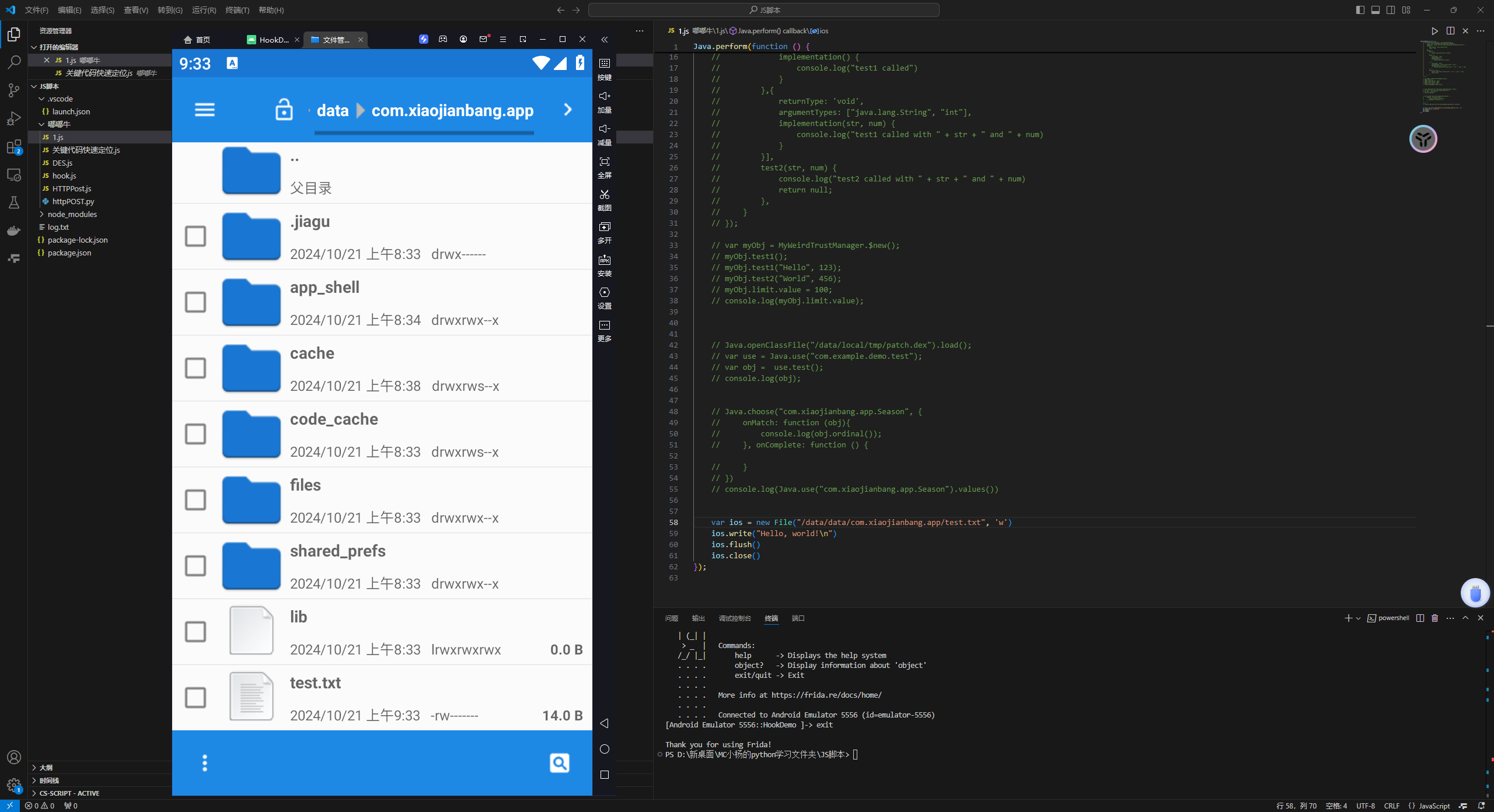Switch to the 输出 panel tab
The image size is (1494, 812).
pos(698,618)
